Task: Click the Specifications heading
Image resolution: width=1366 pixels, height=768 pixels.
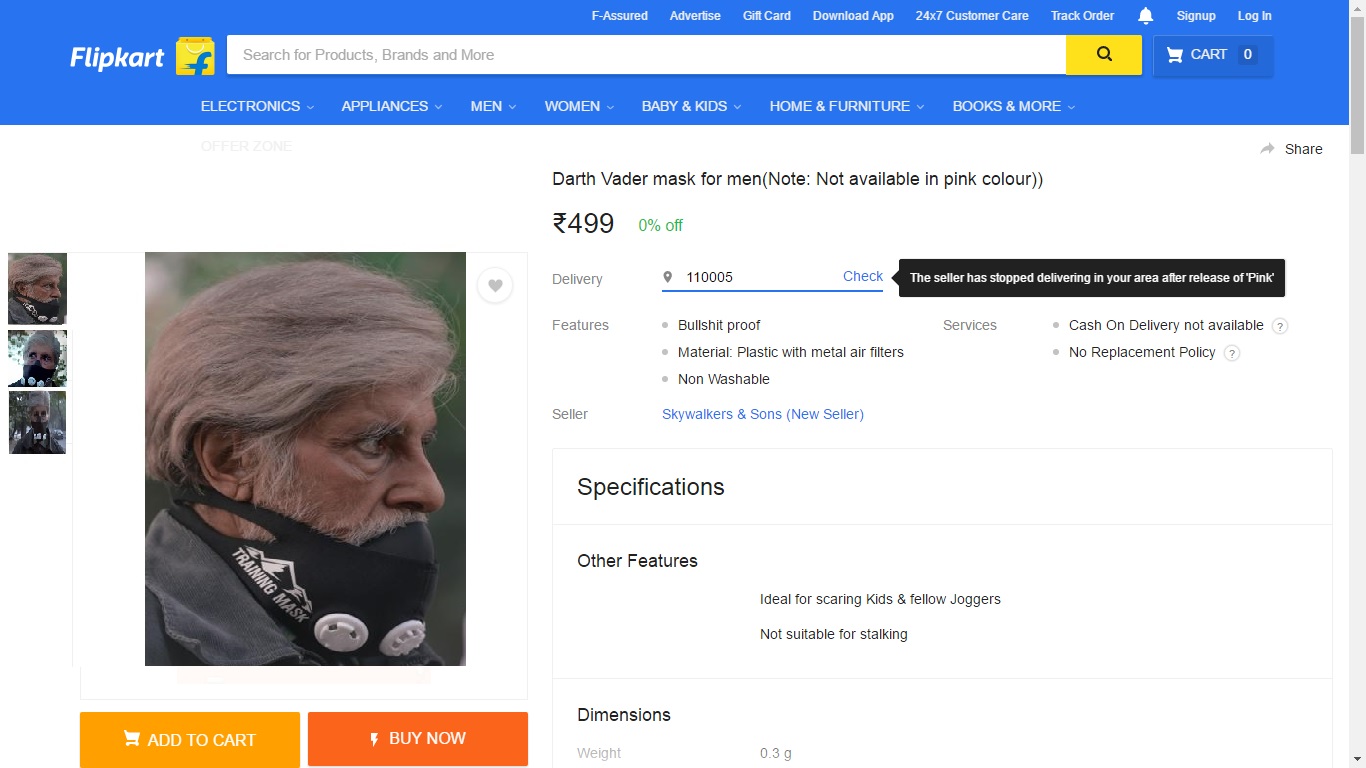Action: coord(651,487)
